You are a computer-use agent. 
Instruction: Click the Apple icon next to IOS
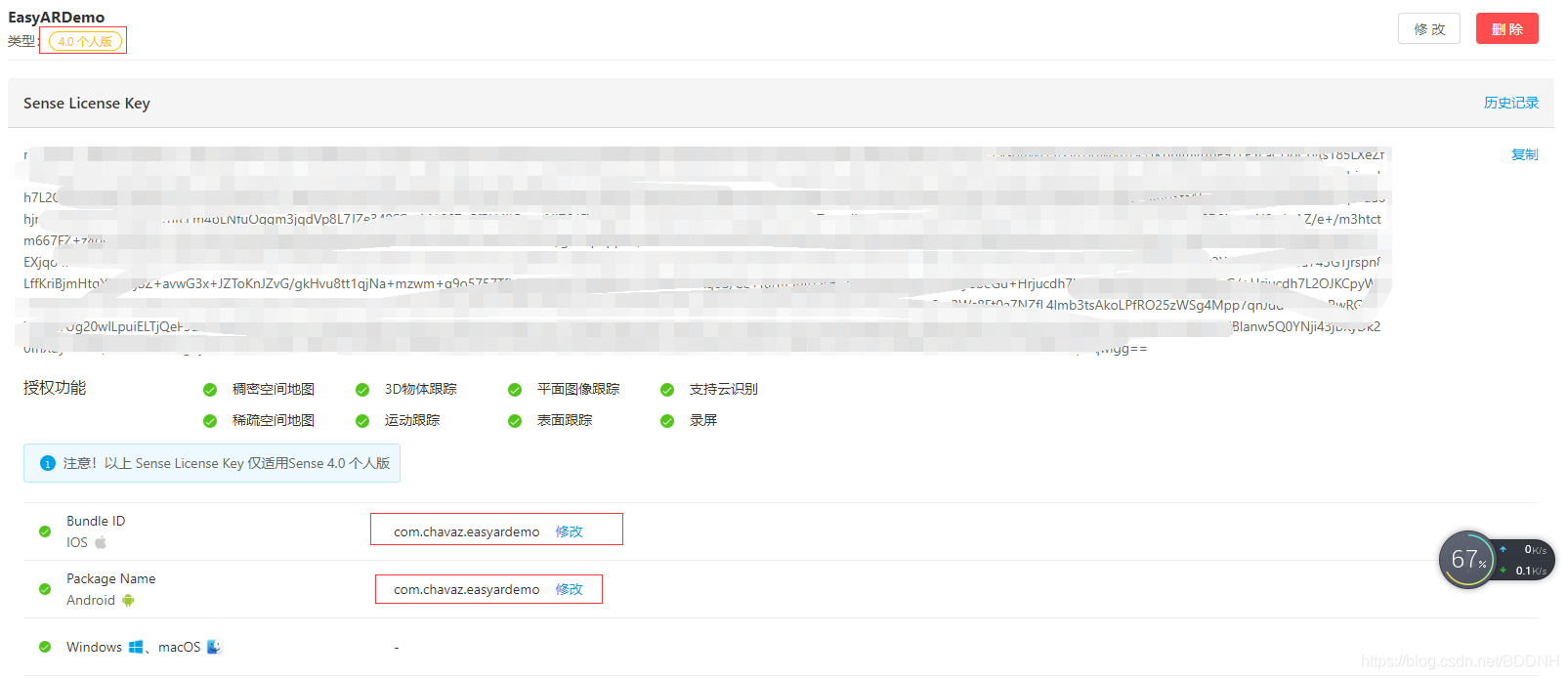point(101,542)
